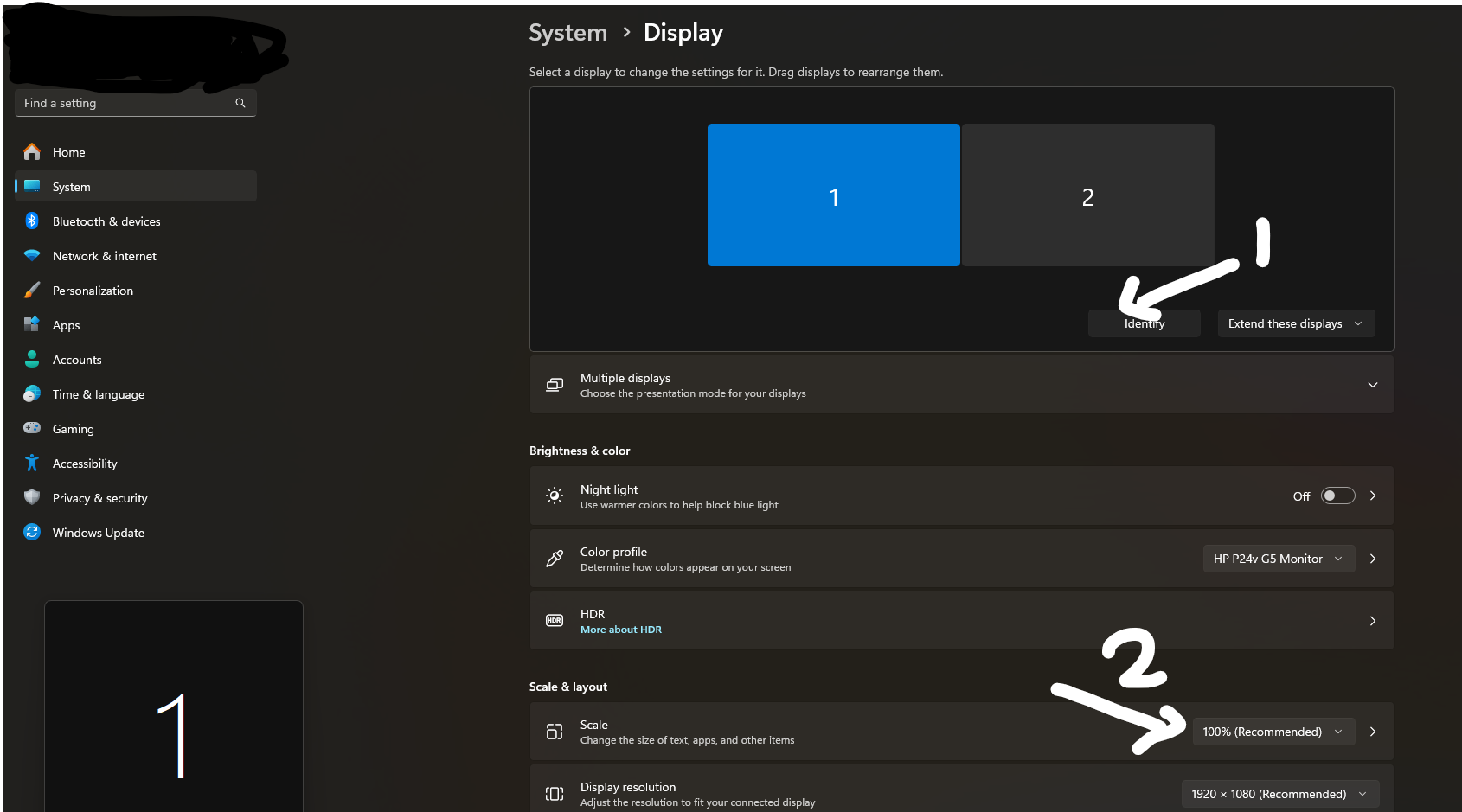Click the Color profile eyedropper icon
The width and height of the screenshot is (1462, 812).
point(555,558)
